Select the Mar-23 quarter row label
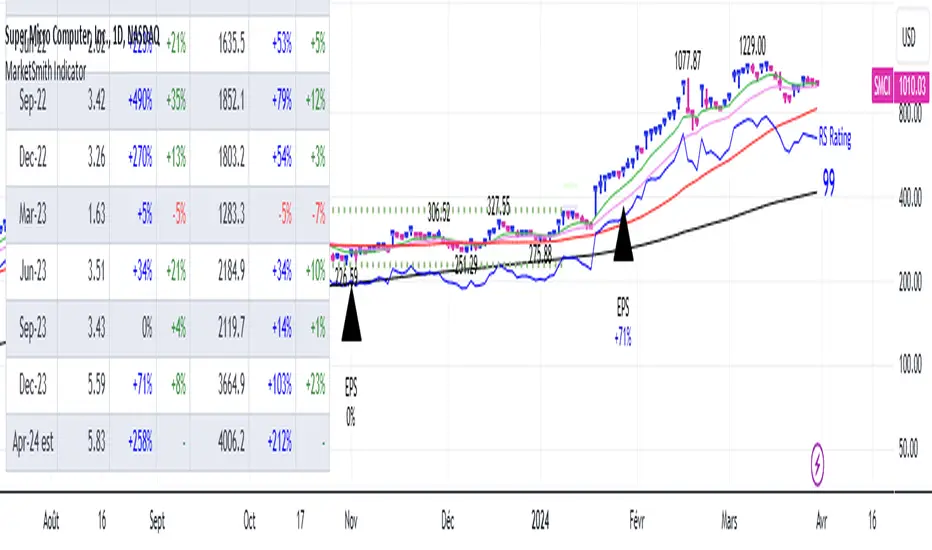Image resolution: width=932 pixels, height=550 pixels. coord(32,214)
